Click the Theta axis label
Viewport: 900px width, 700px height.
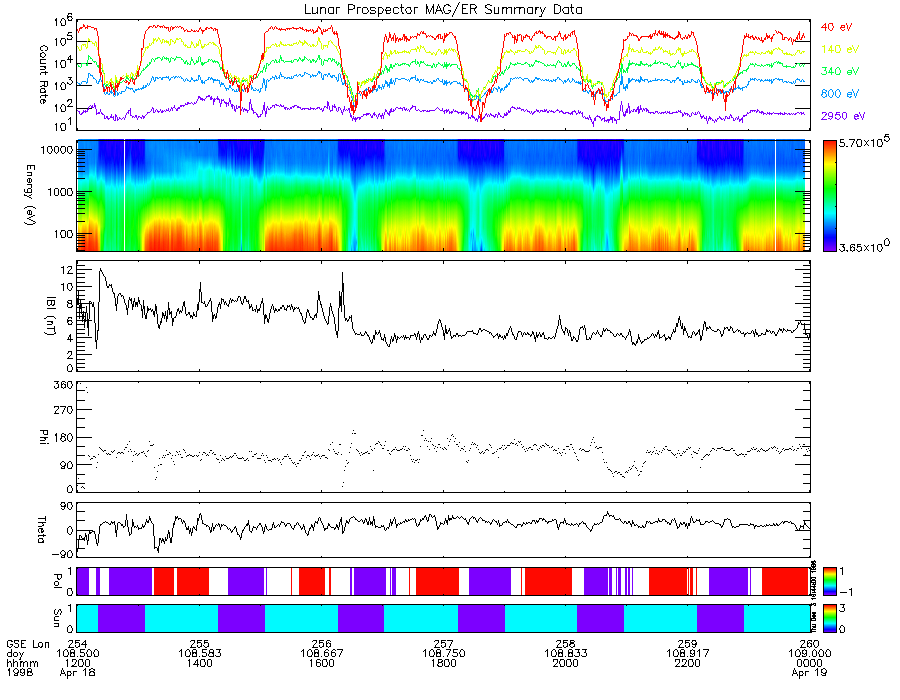(41, 530)
